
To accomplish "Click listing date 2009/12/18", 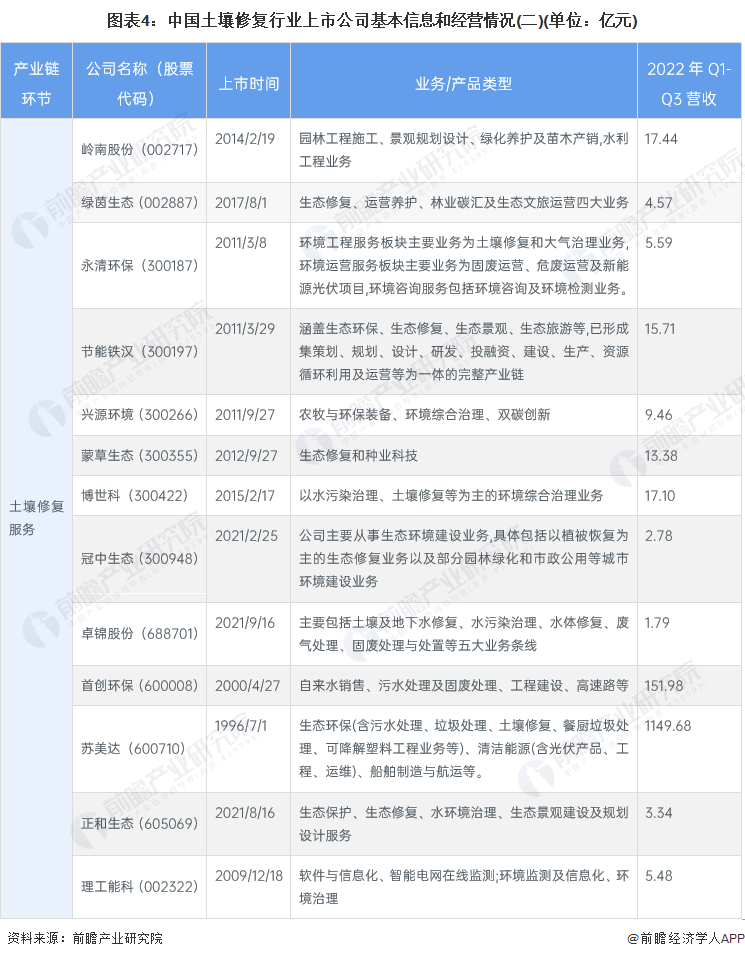I will [x=248, y=876].
